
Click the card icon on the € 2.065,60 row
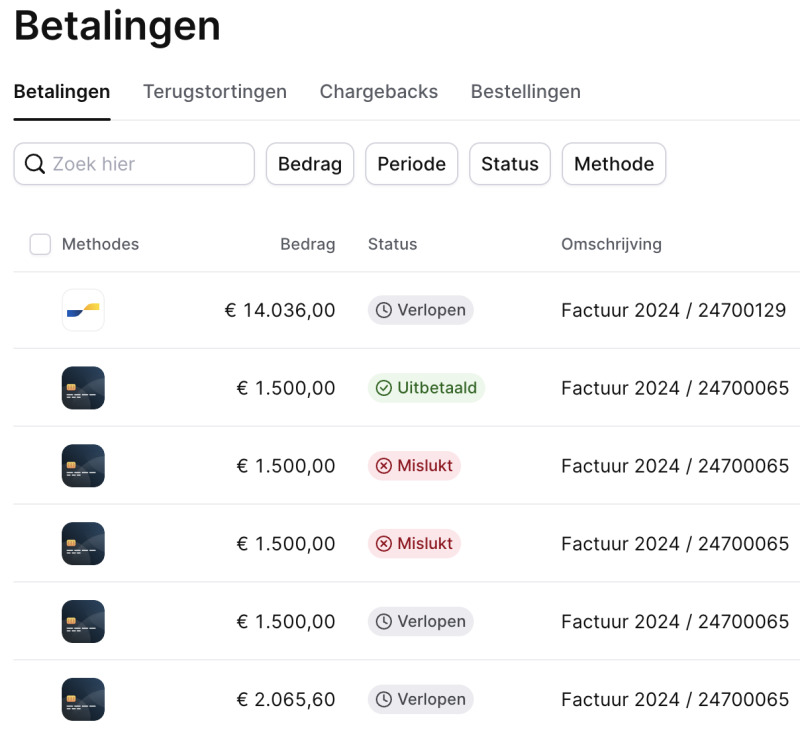(x=83, y=699)
